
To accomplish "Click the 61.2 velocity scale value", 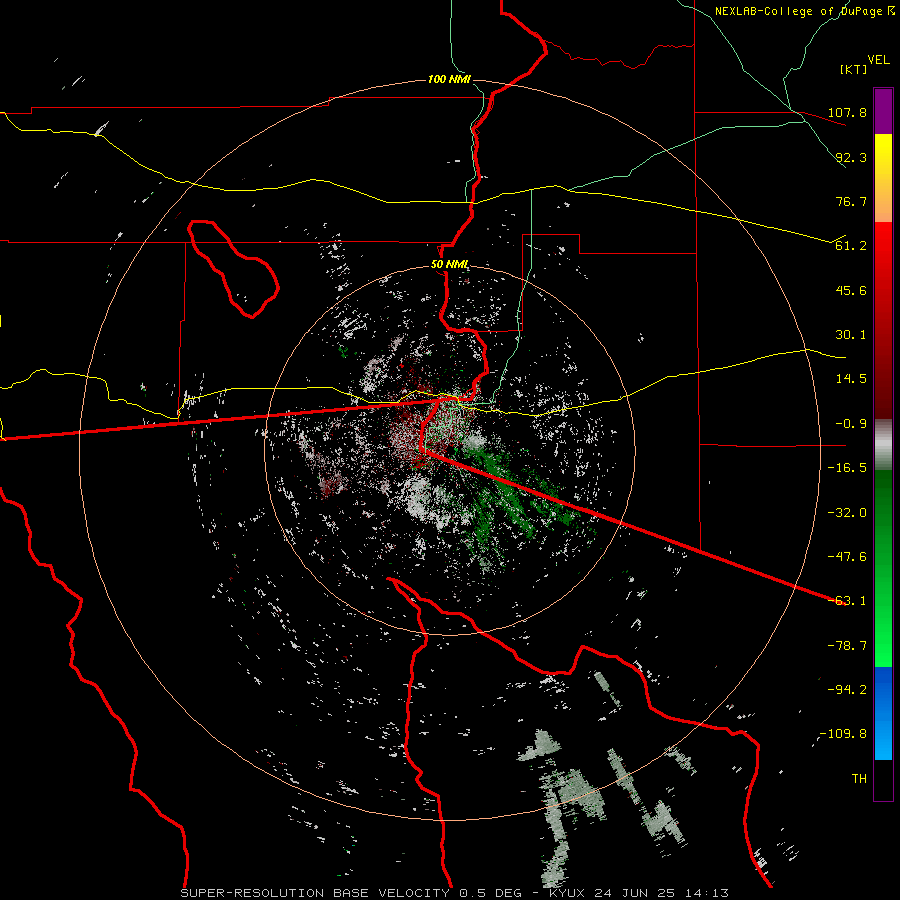I will [x=851, y=246].
